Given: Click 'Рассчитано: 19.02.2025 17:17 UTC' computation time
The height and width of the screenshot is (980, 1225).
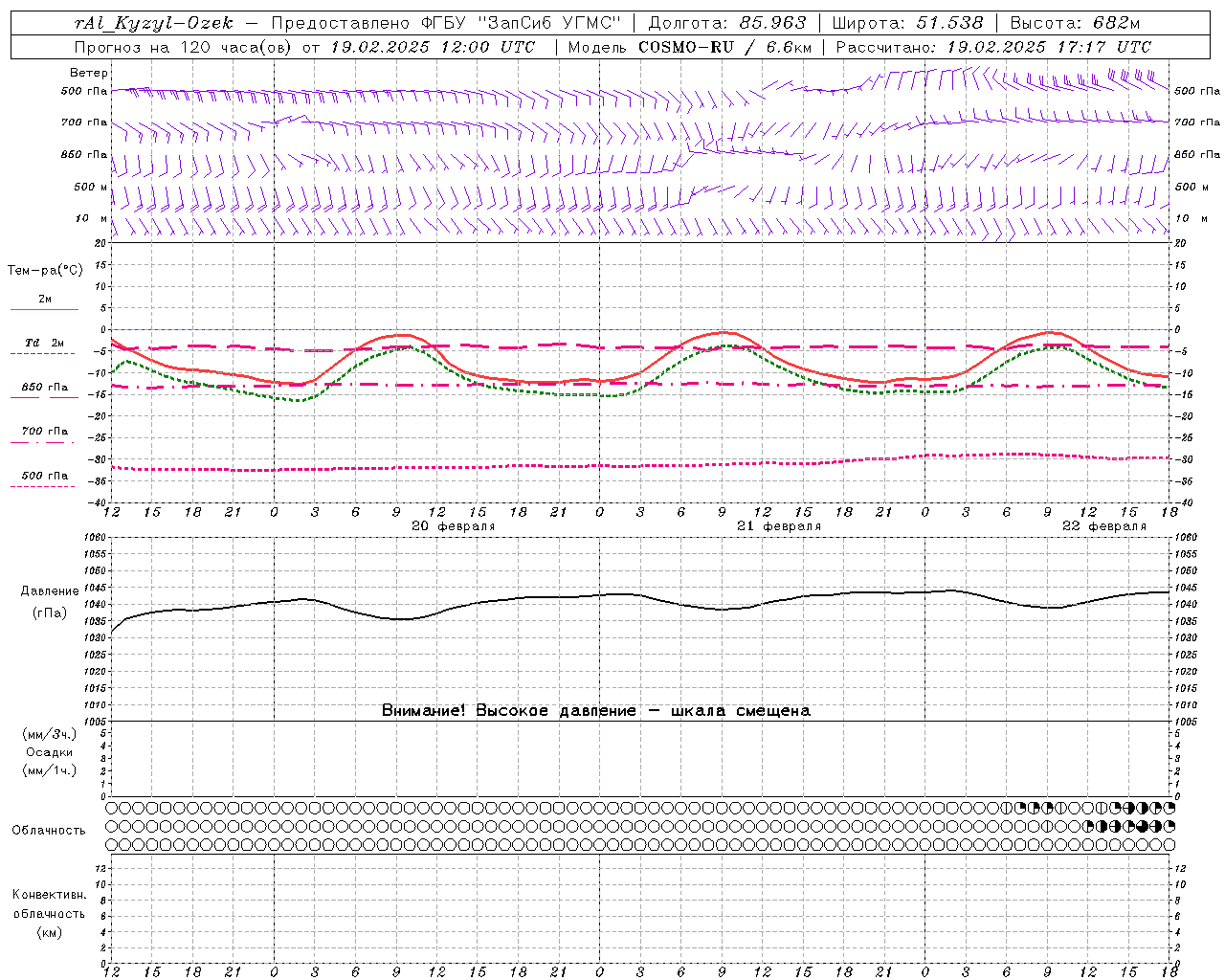Looking at the screenshot, I should (x=993, y=47).
